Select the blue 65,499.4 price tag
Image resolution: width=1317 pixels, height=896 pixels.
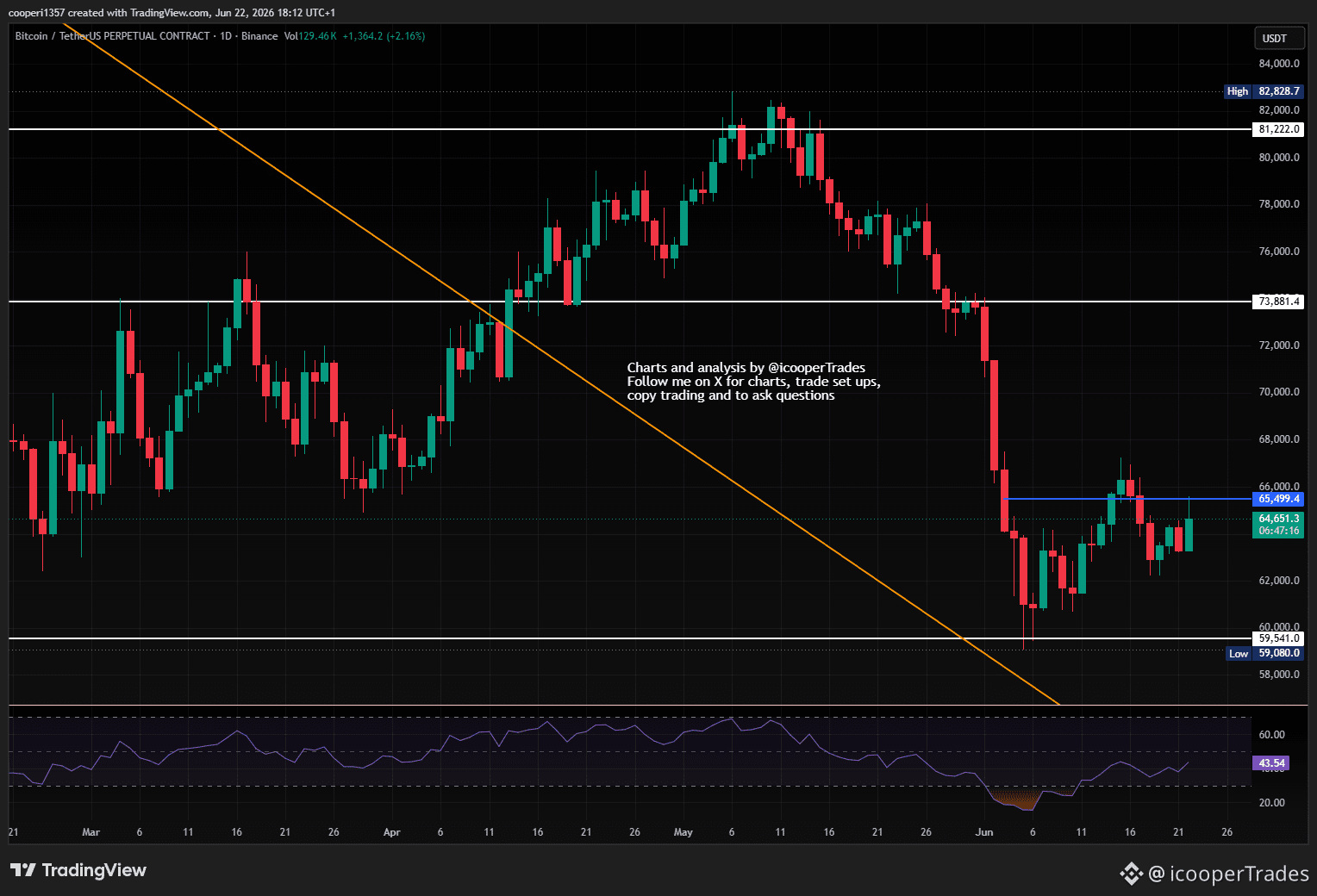(1278, 499)
